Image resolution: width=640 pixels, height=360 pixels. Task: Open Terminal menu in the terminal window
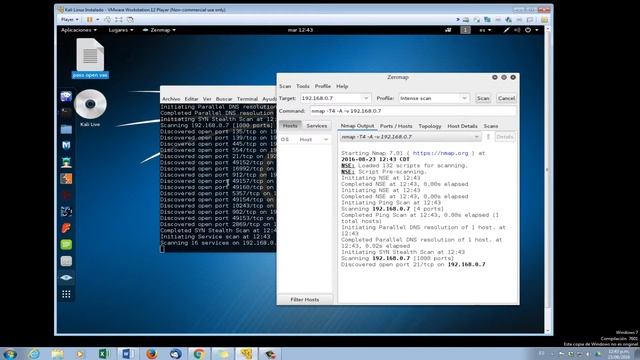click(247, 99)
